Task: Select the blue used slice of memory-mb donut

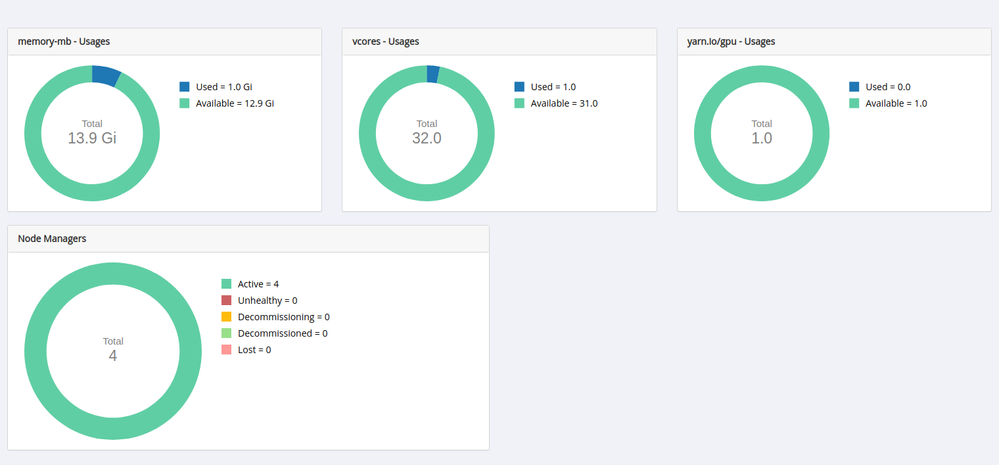Action: coord(105,75)
